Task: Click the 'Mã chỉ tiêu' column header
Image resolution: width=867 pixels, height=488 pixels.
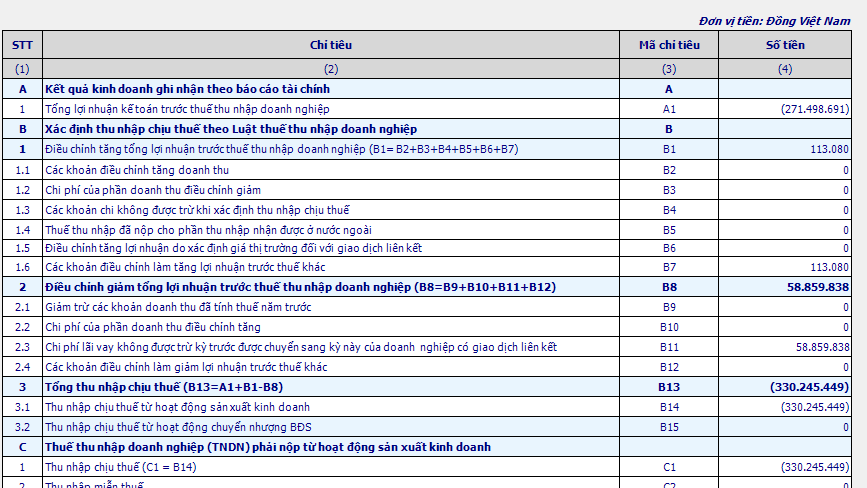Action: (669, 45)
